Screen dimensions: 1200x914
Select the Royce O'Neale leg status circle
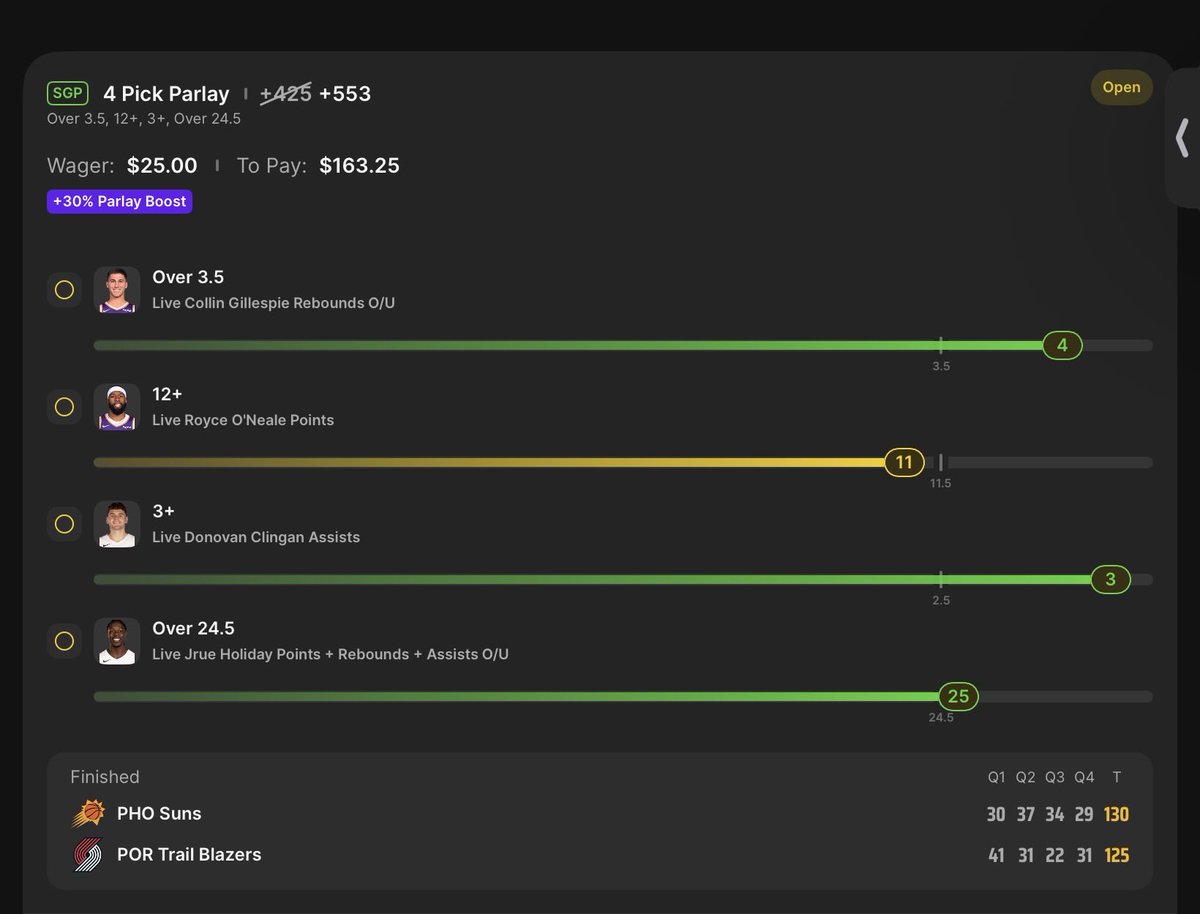64,407
